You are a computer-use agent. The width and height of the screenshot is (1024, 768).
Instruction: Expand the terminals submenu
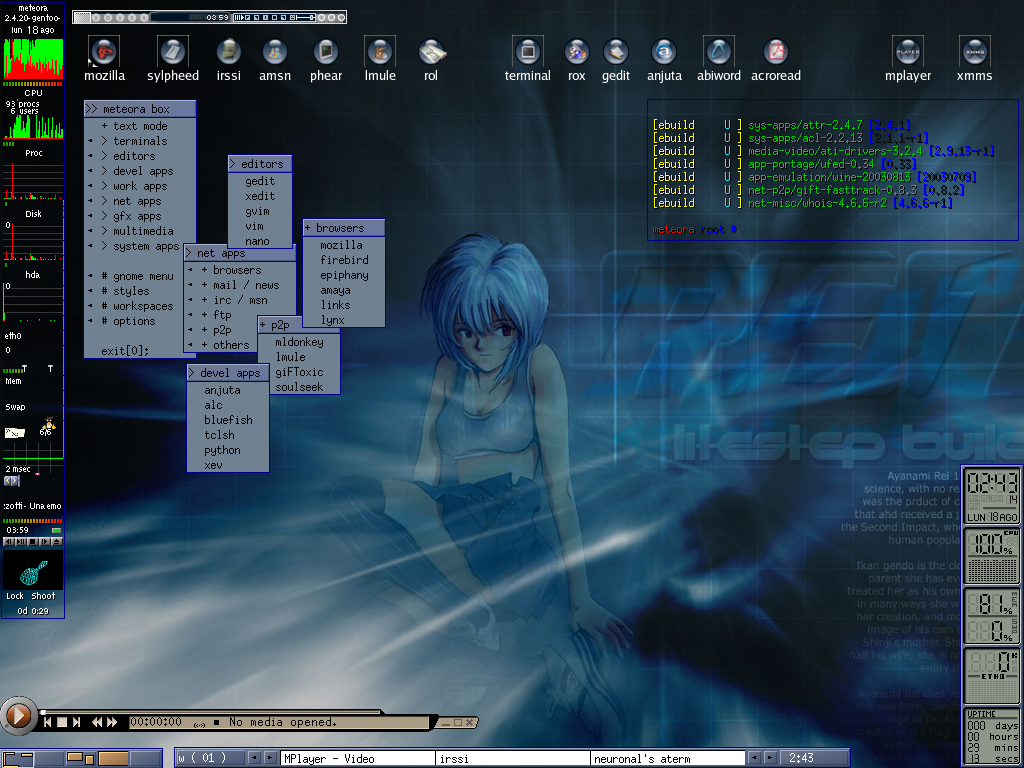(x=140, y=141)
